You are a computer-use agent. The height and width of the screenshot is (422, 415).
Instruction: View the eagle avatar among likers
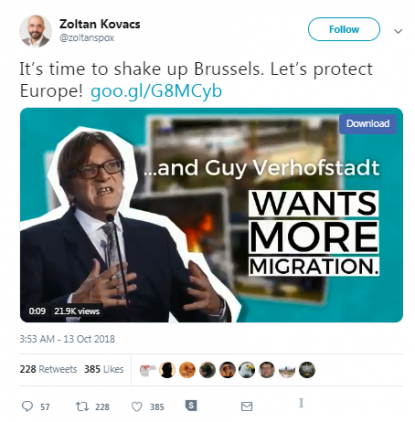(247, 370)
